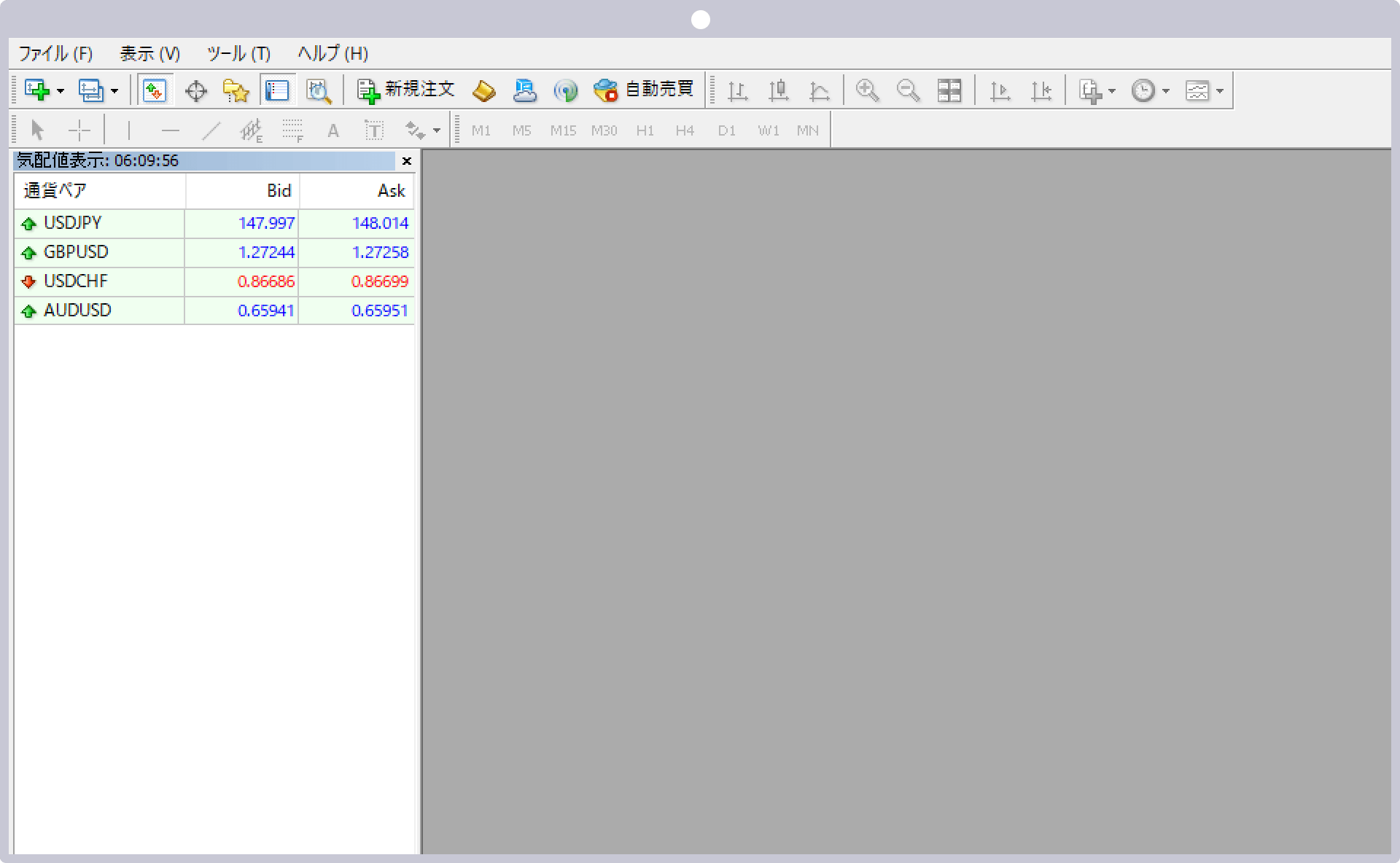Click the new chart icon

(37, 90)
